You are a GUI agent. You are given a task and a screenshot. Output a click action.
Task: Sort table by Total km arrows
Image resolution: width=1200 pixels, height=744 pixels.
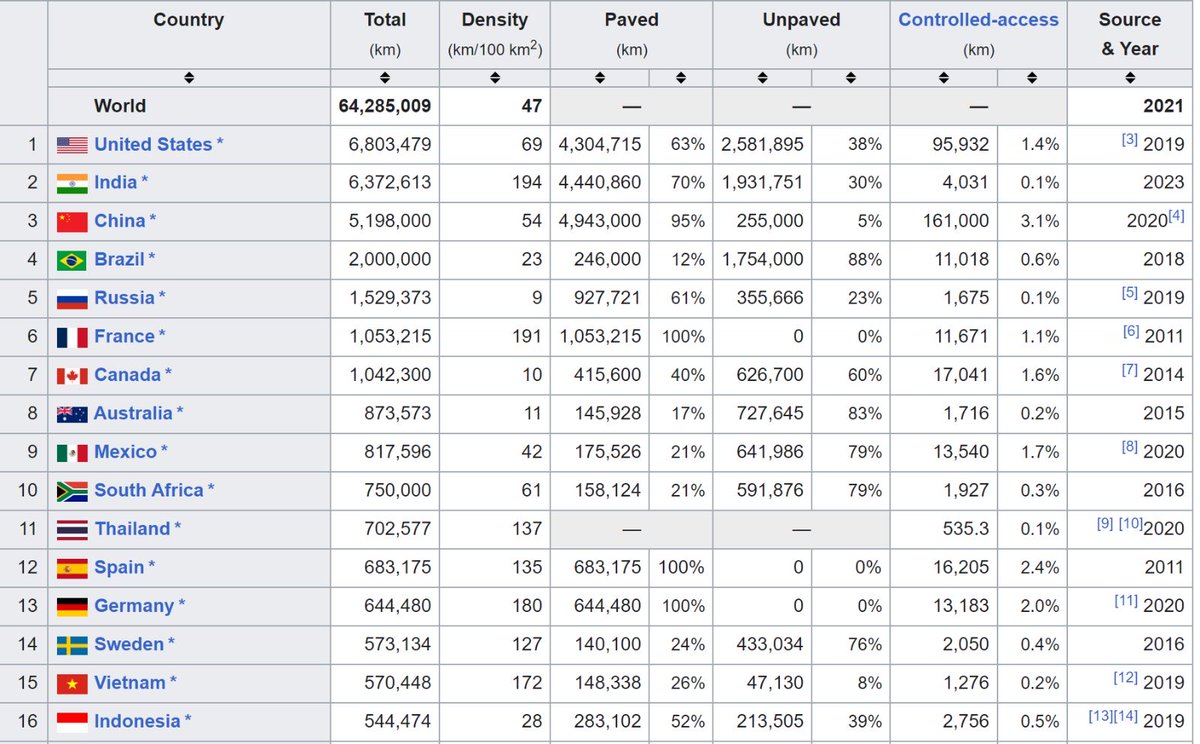click(x=385, y=78)
